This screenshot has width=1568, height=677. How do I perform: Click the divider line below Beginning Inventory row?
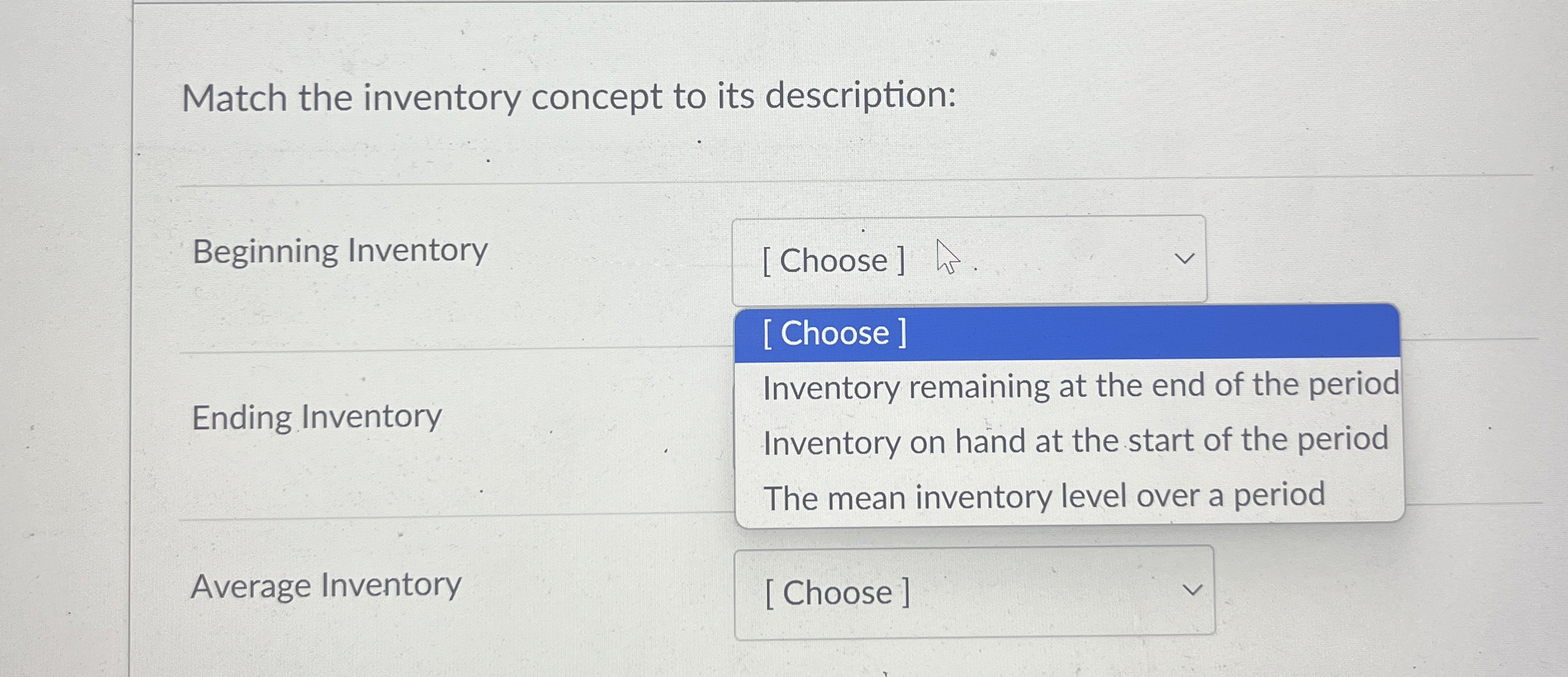pos(444,349)
